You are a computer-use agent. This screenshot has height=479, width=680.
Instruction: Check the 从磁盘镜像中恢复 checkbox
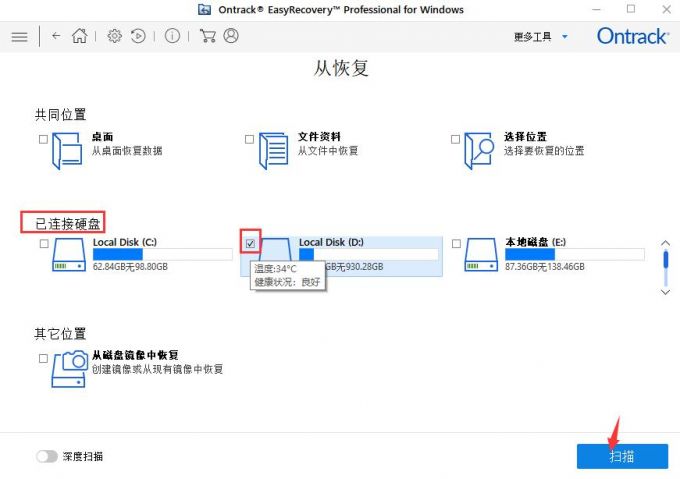tap(43, 358)
